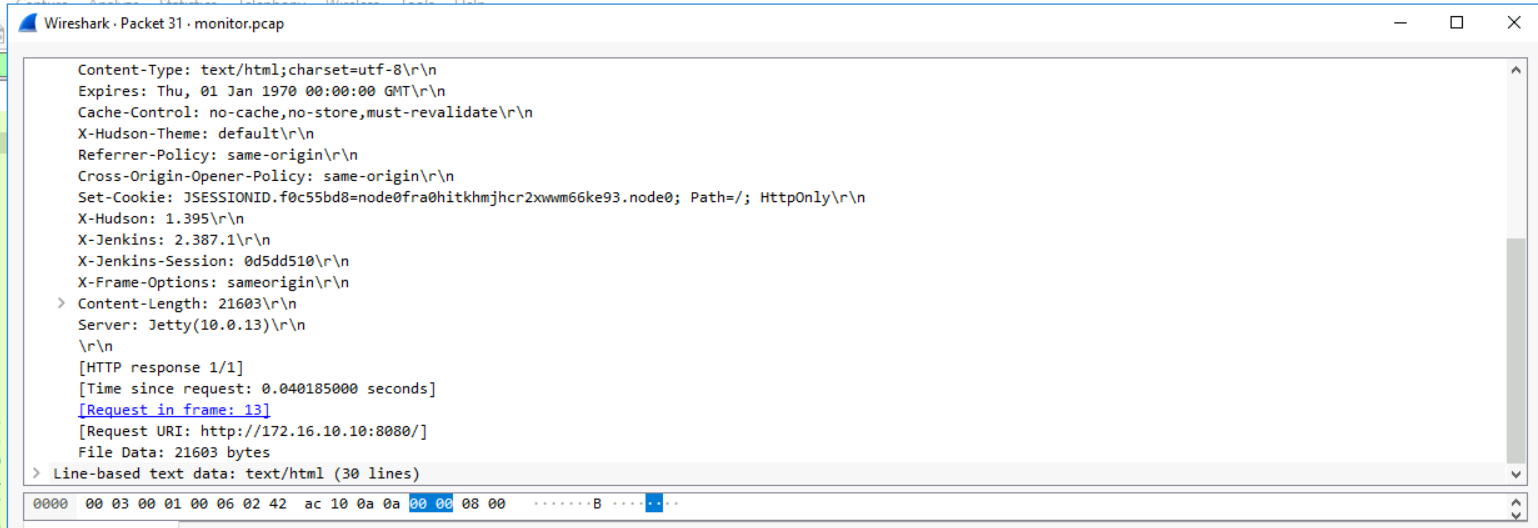Click the 0000 offset in hex pane
The image size is (1538, 528).
(x=50, y=504)
